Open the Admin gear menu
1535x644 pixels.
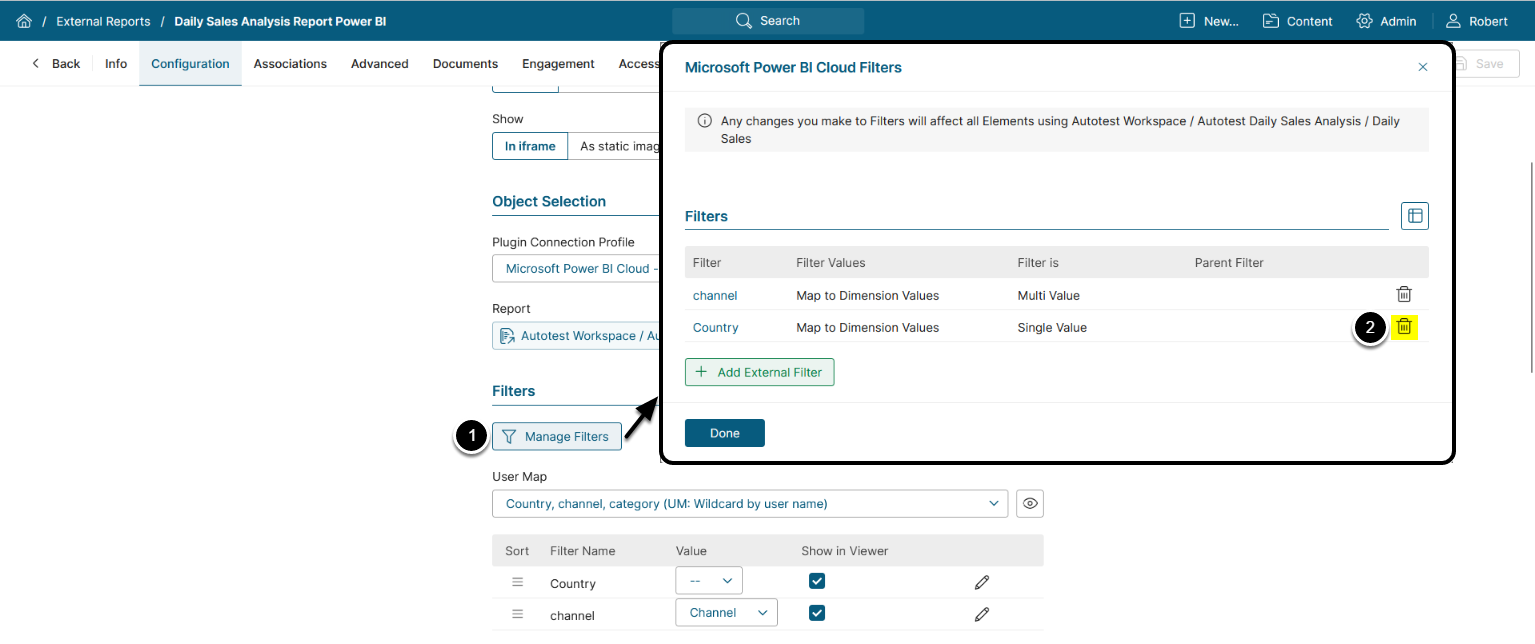pos(1386,21)
